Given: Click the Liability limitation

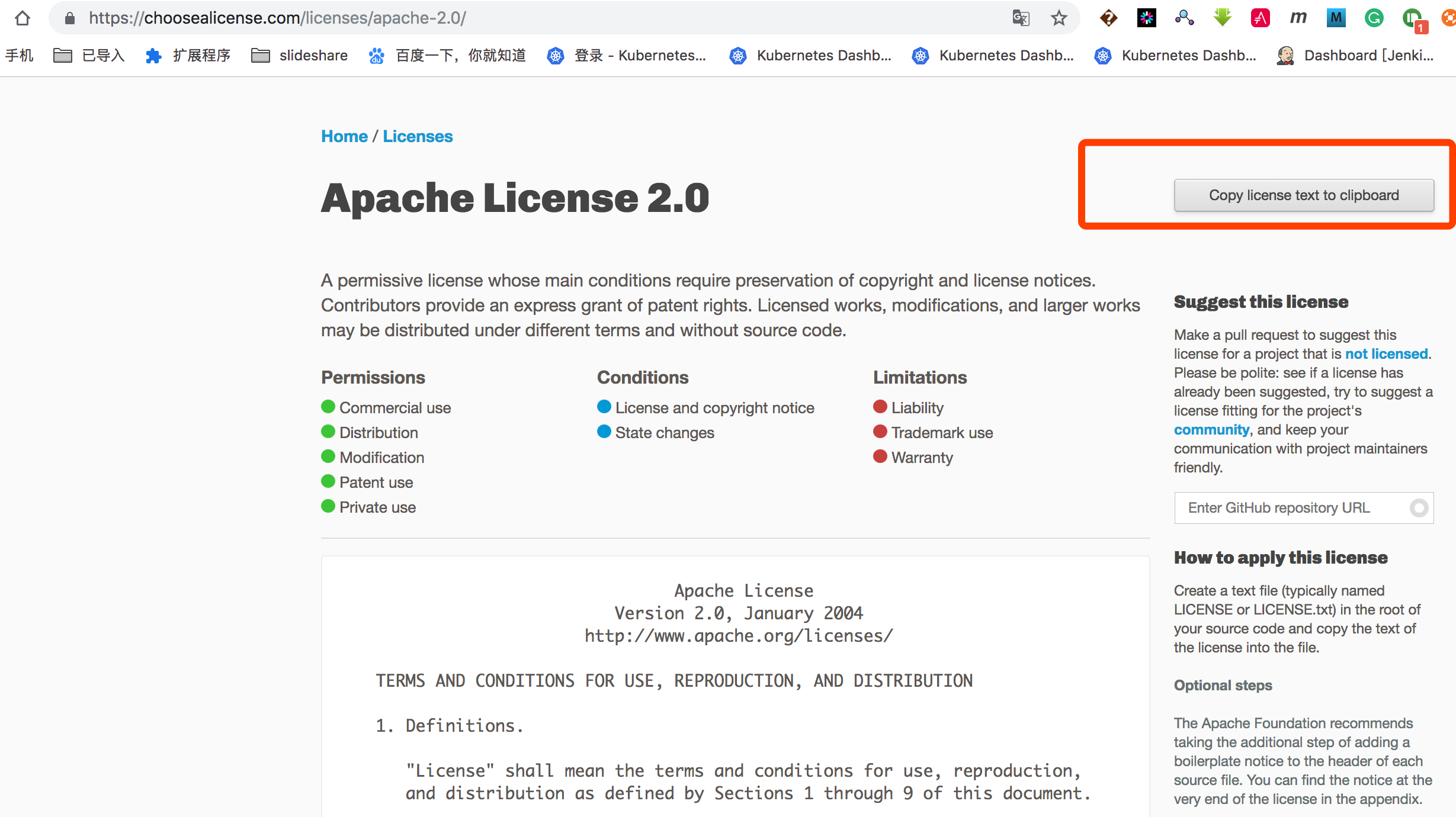Looking at the screenshot, I should 909,408.
